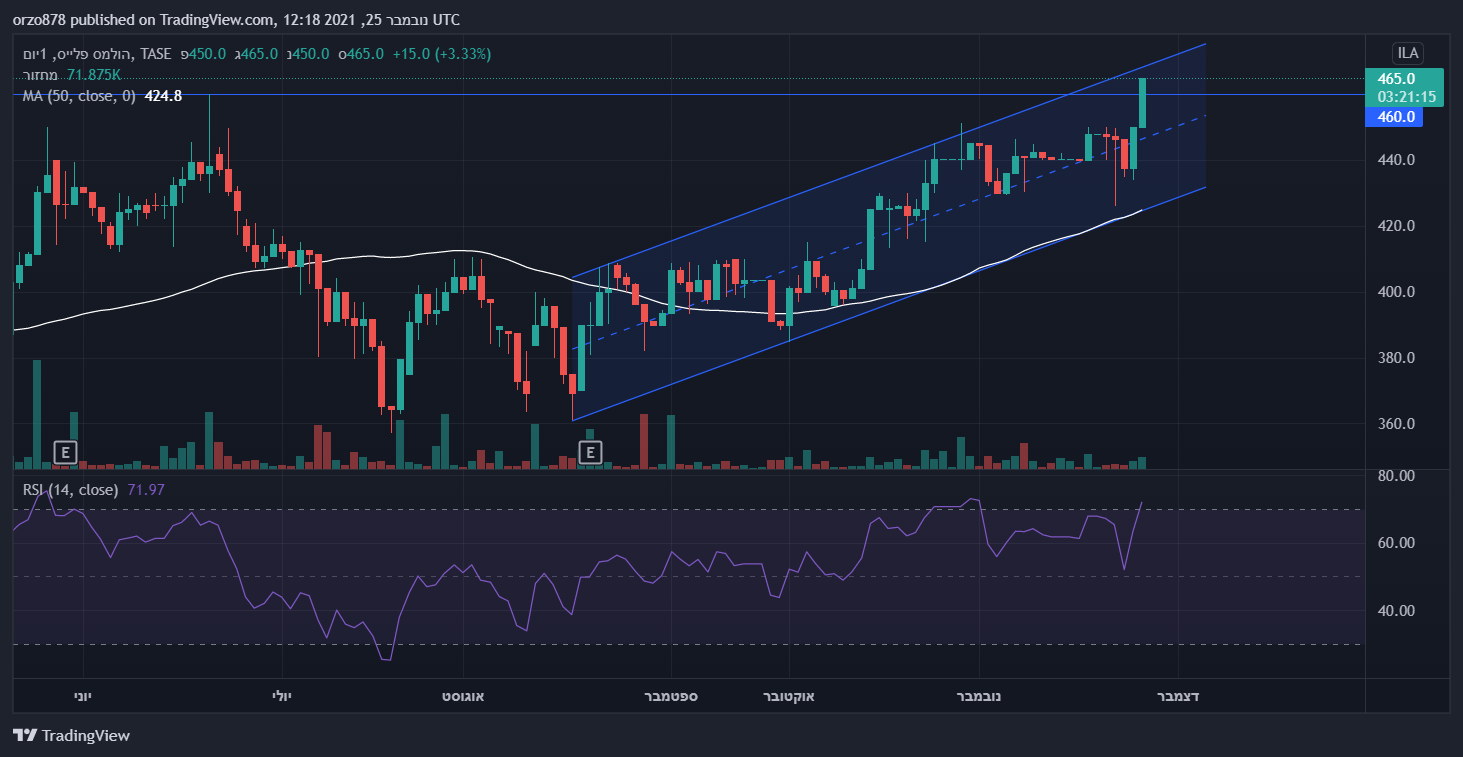
Task: Click the moving average value 424.8
Action: pyautogui.click(x=163, y=96)
